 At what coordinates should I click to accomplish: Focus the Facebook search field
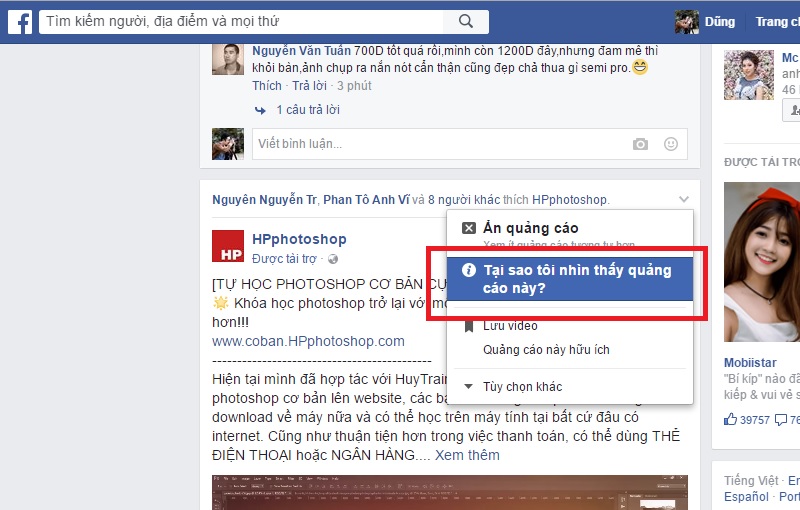click(x=241, y=21)
